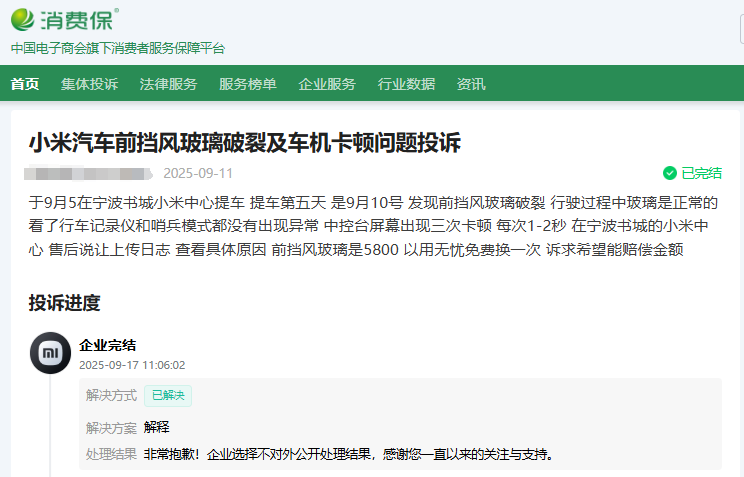
Task: Click the 解决方案 label
Action: coord(111,428)
